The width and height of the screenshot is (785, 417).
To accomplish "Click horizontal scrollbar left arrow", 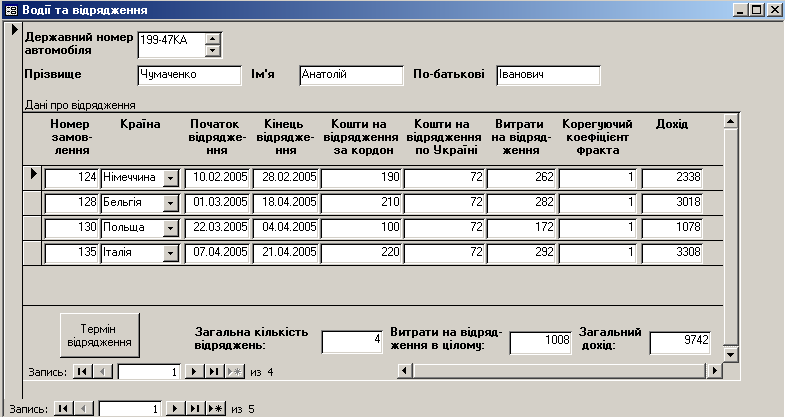I will tap(405, 371).
